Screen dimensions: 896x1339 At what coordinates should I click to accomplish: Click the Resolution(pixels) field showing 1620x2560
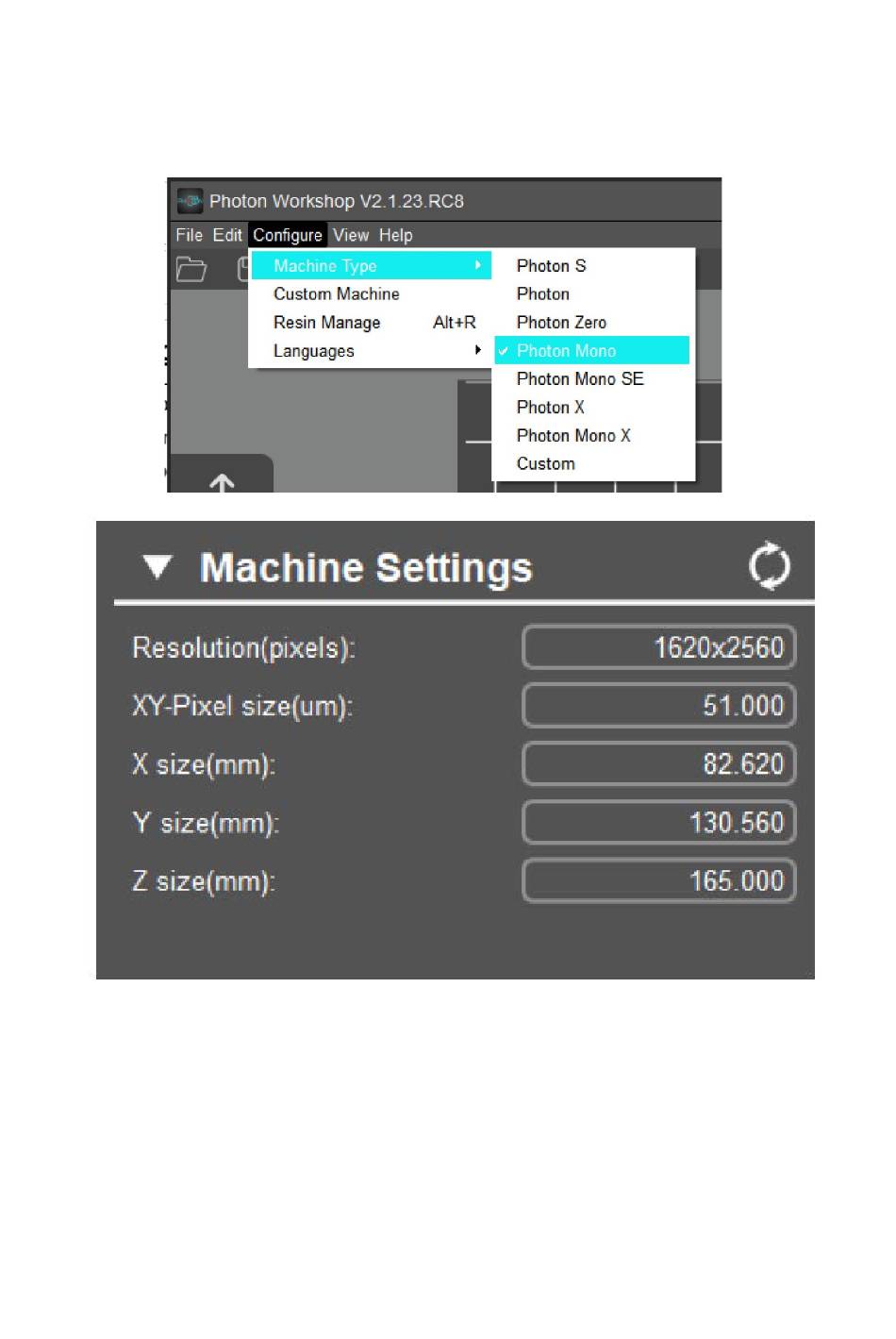click(x=659, y=647)
